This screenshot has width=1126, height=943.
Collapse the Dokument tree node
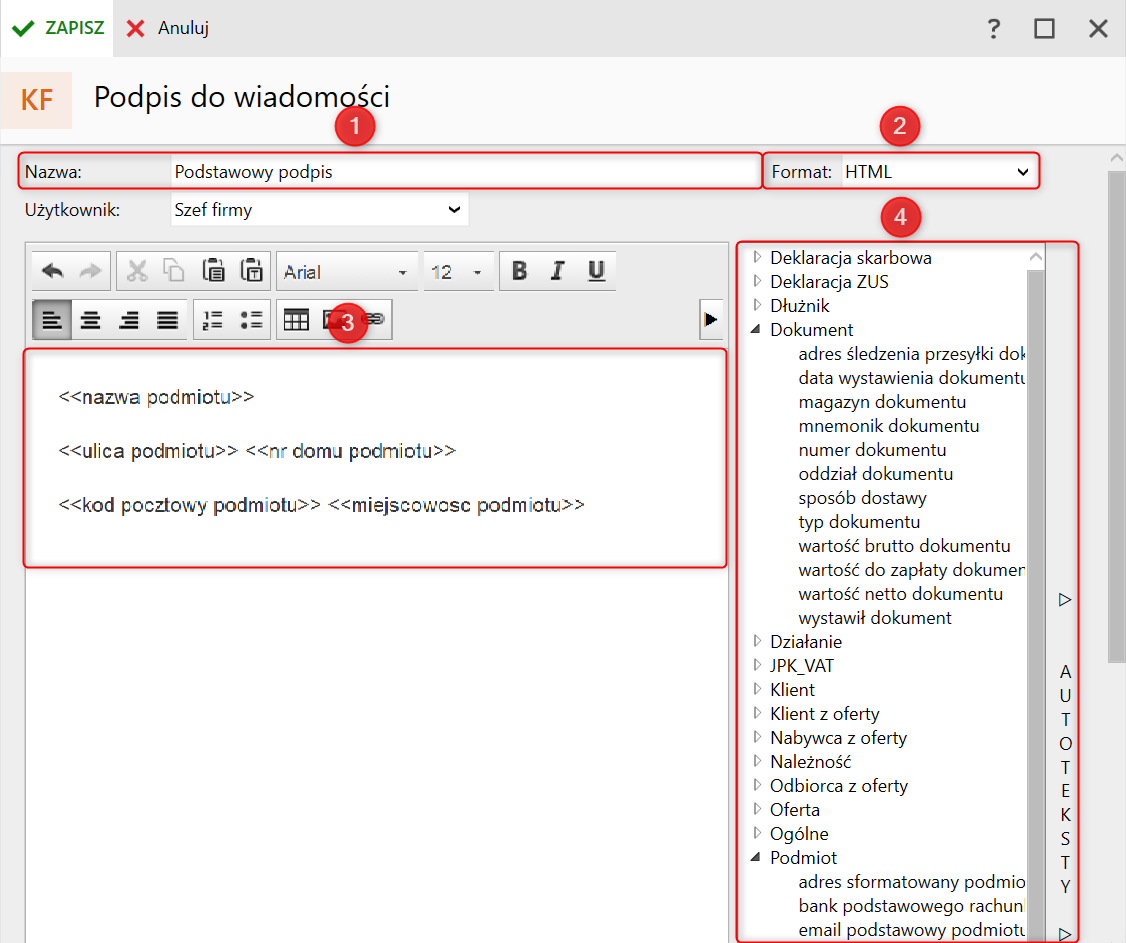tap(755, 329)
